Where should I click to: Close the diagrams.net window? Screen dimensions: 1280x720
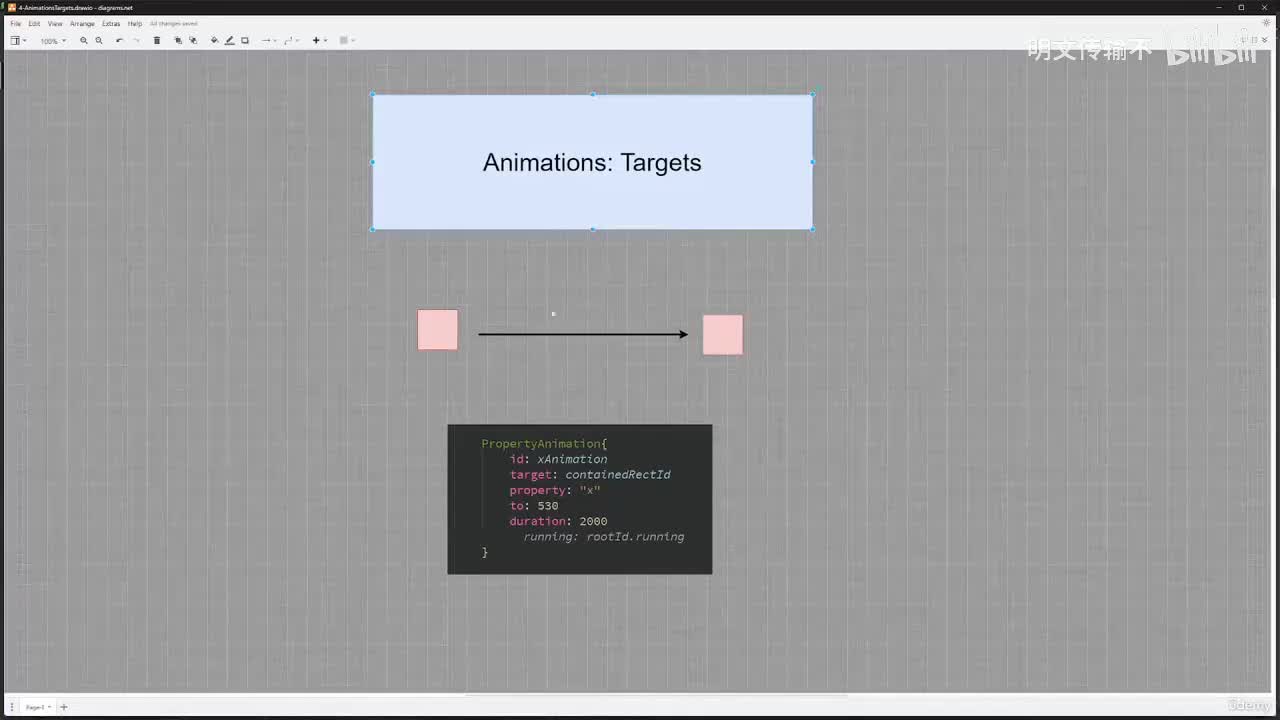coord(1264,7)
